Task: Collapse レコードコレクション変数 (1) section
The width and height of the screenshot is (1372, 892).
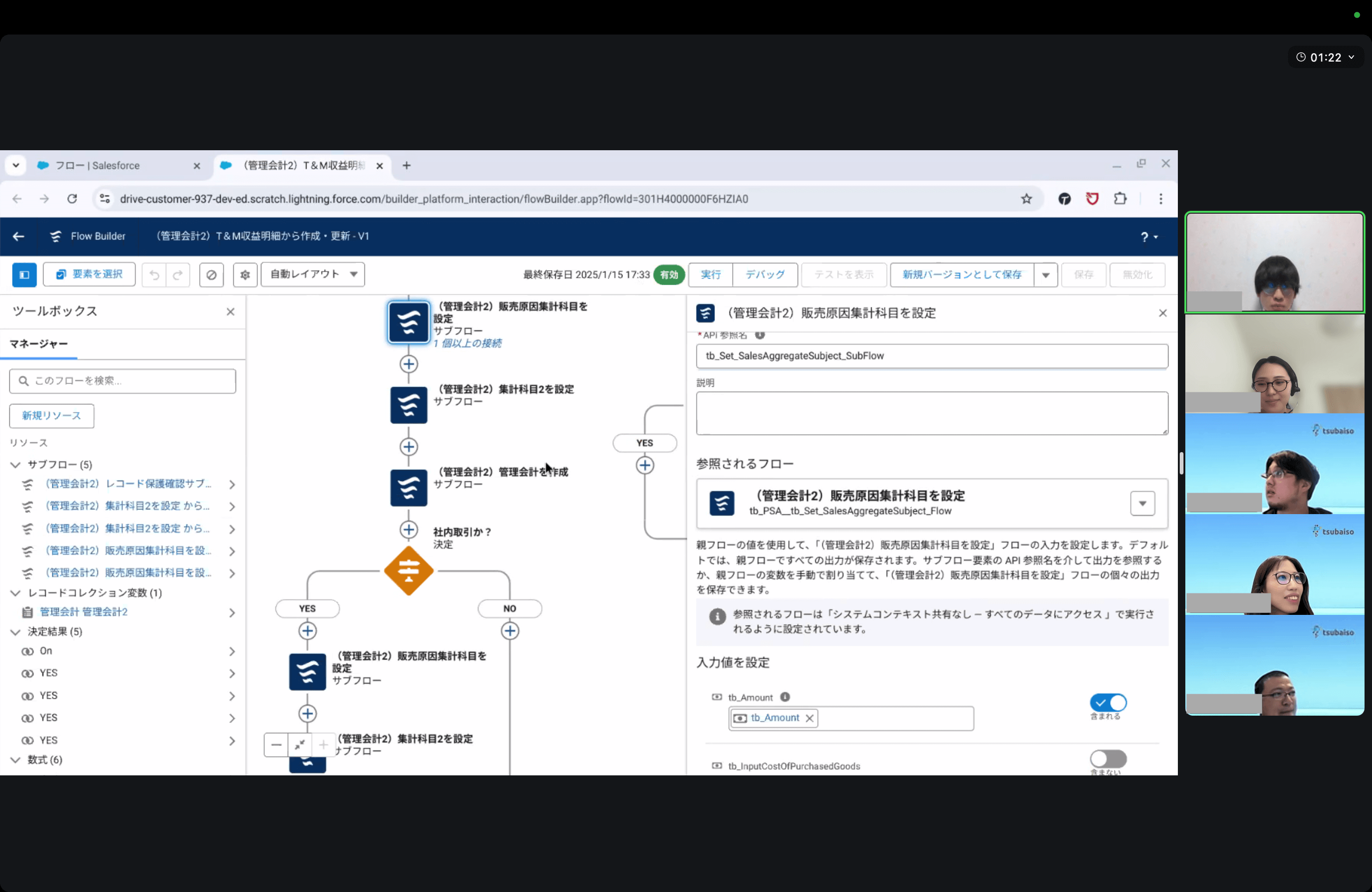Action: pyautogui.click(x=15, y=593)
